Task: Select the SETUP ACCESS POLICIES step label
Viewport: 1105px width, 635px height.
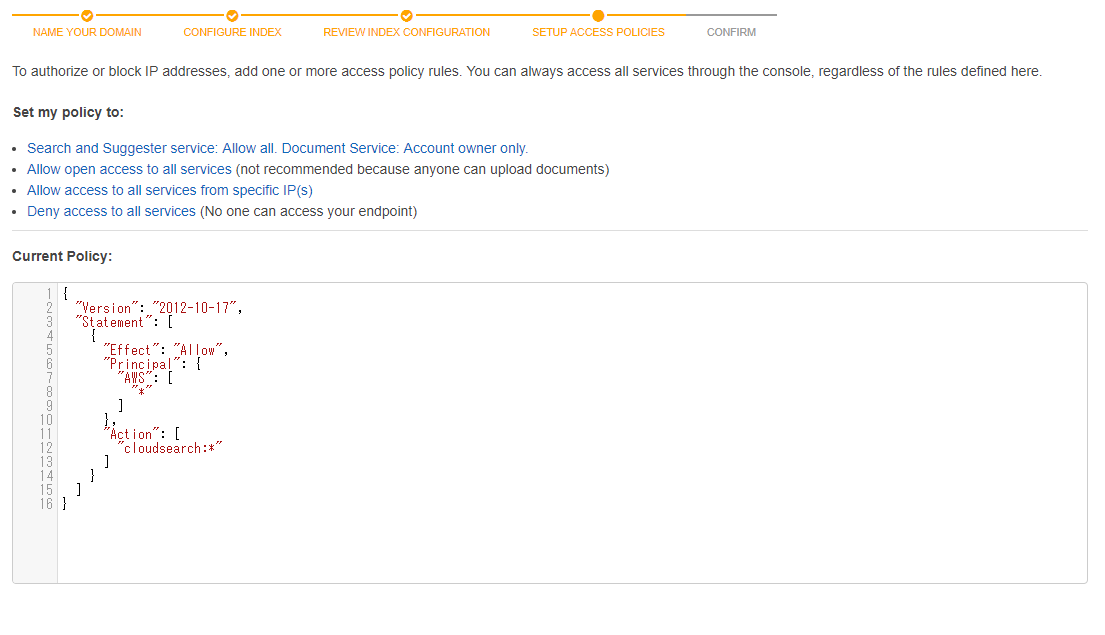Action: click(x=598, y=32)
